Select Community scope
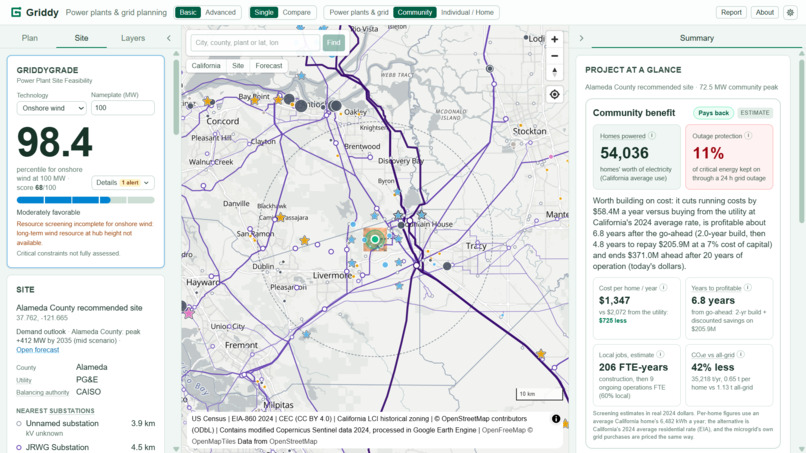Screen dimensions: 806x453 tap(415, 12)
